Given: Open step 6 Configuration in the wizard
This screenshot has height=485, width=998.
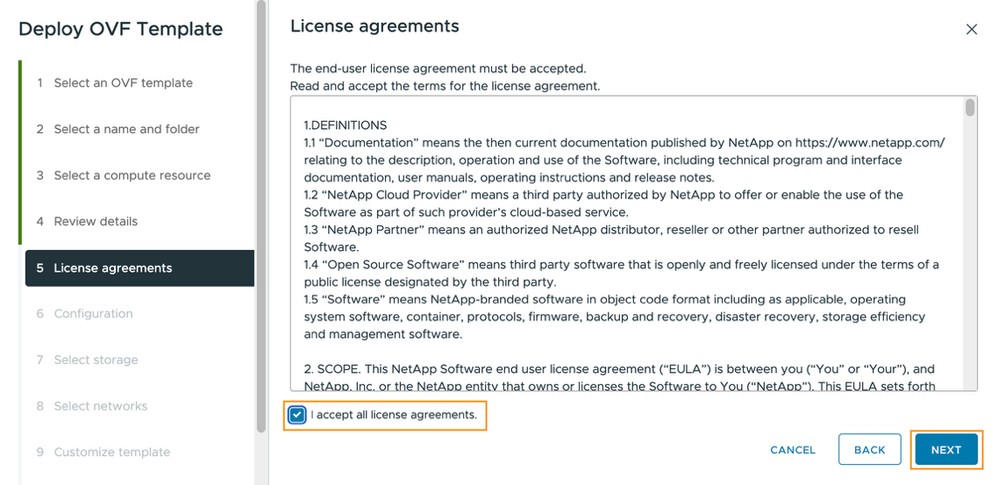Looking at the screenshot, I should [93, 314].
